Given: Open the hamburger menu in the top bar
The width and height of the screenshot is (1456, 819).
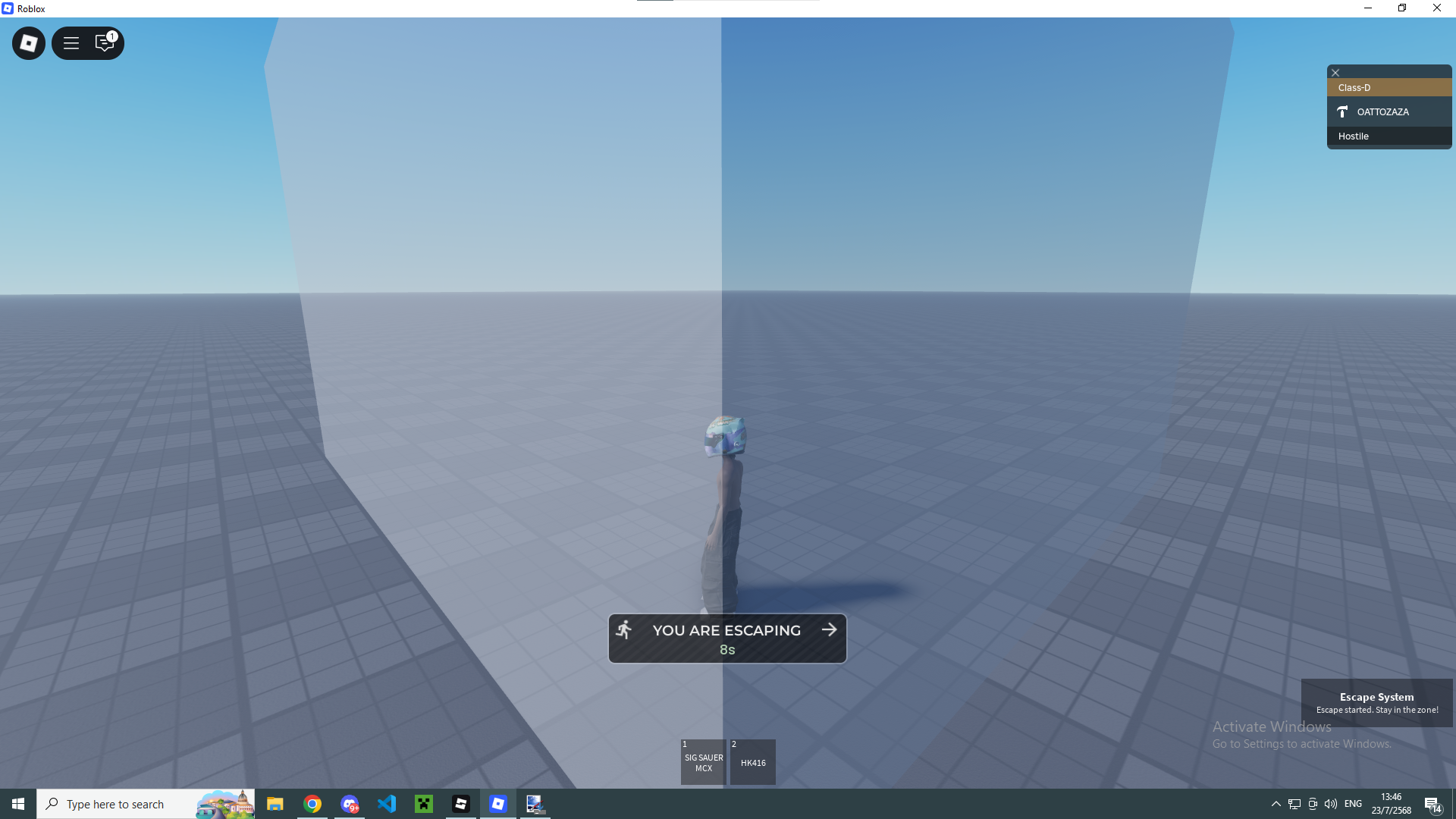Looking at the screenshot, I should 71,43.
